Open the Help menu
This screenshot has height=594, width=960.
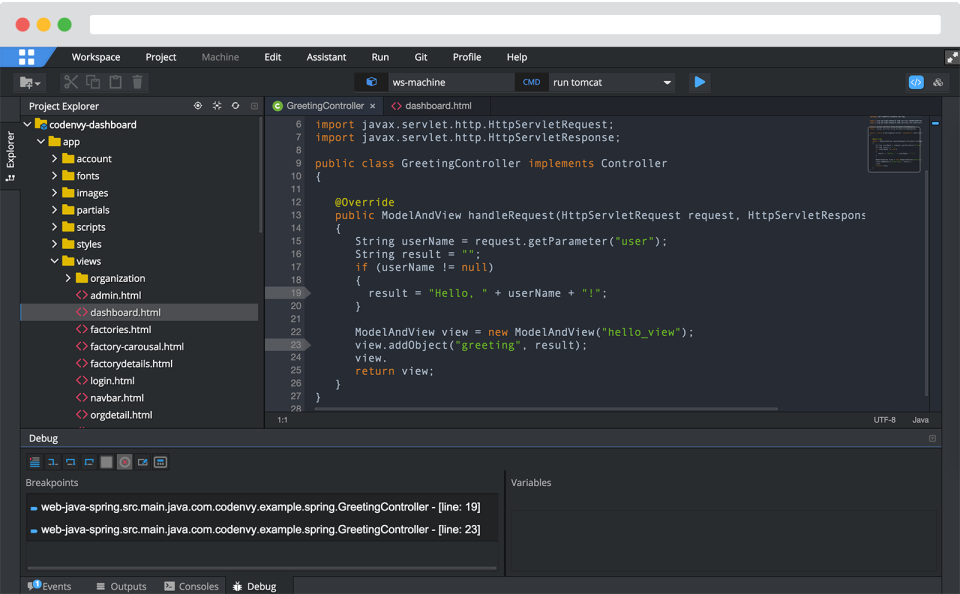click(x=516, y=57)
